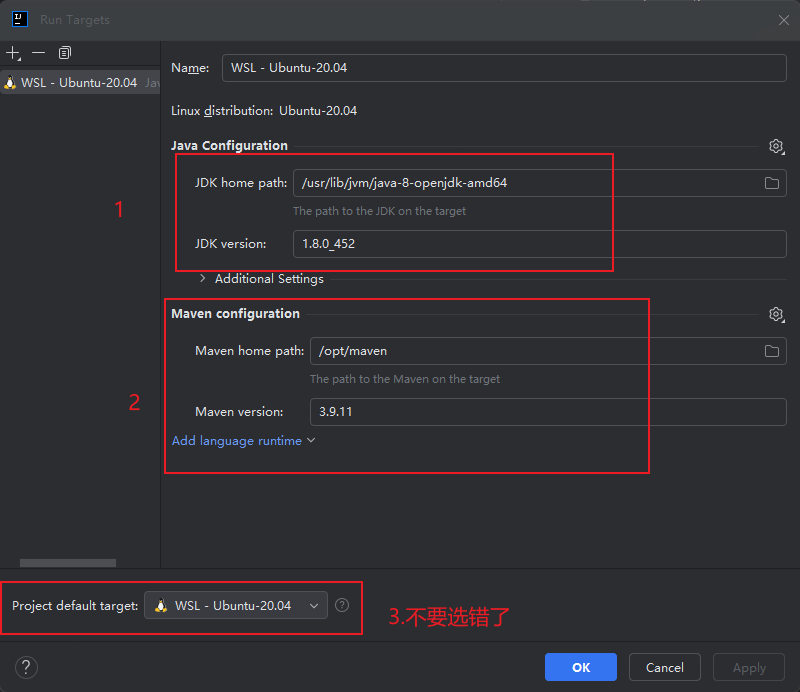The width and height of the screenshot is (800, 692).
Task: Dismiss the dialog with Cancel
Action: (664, 667)
